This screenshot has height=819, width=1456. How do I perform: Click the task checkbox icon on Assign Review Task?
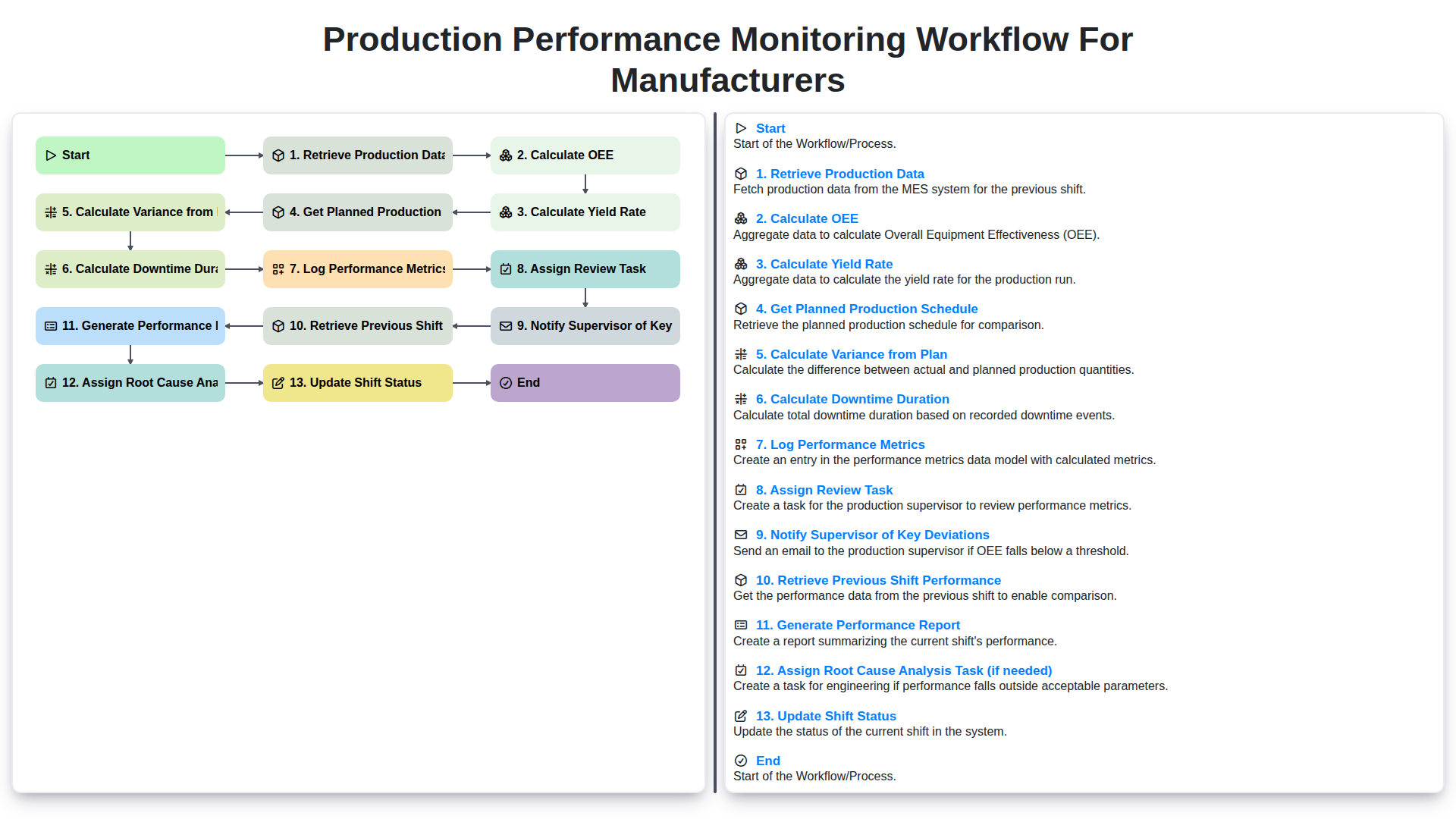(x=506, y=268)
